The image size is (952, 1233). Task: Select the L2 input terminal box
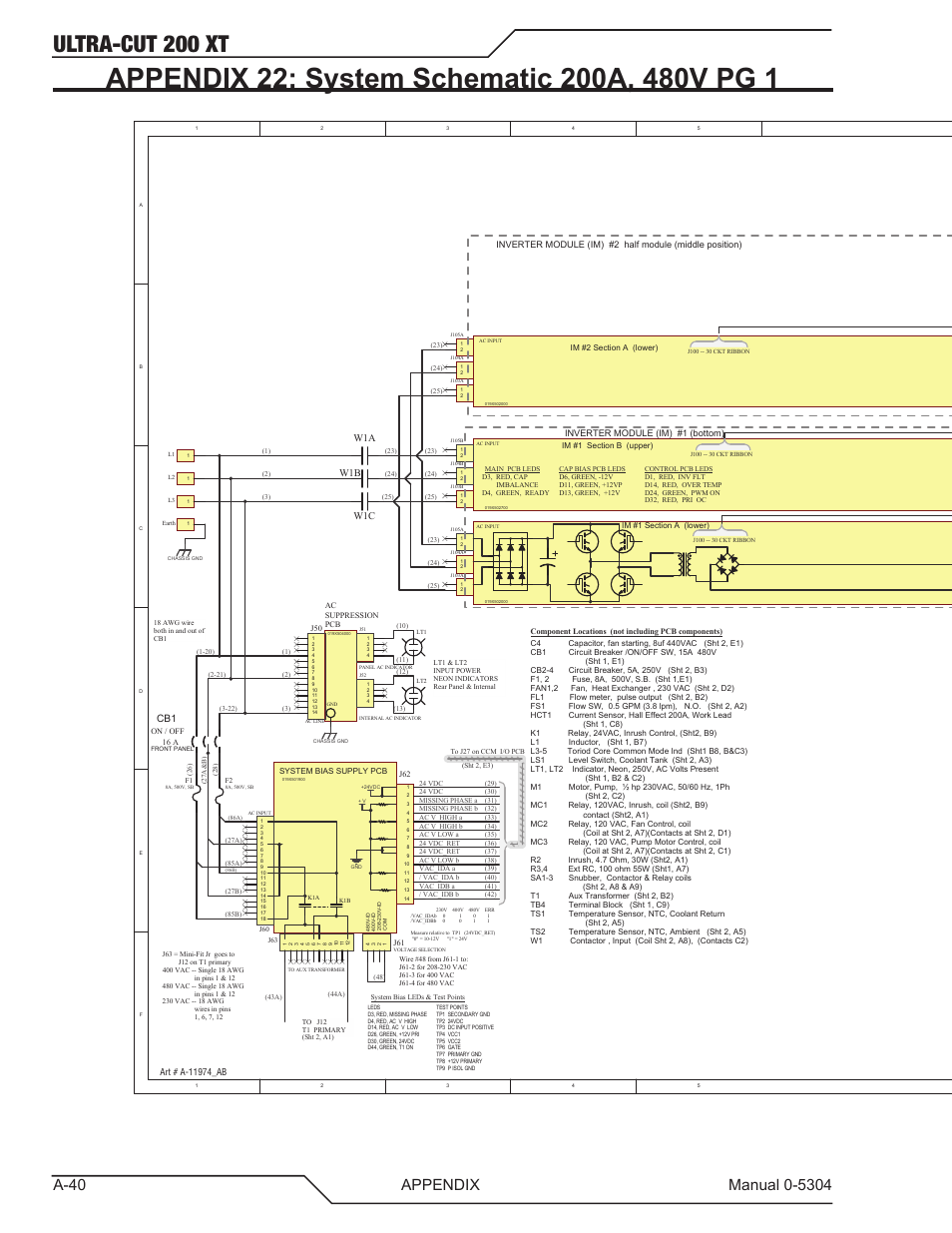186,478
